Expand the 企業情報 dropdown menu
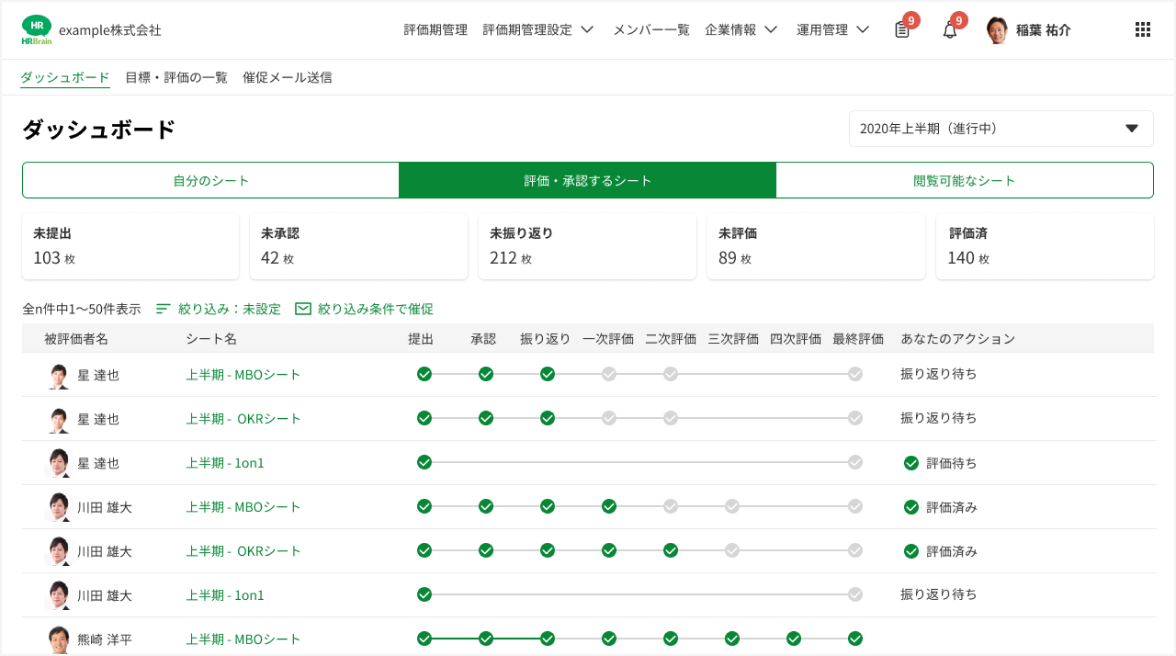Viewport: 1176px width, 656px height. coord(740,30)
